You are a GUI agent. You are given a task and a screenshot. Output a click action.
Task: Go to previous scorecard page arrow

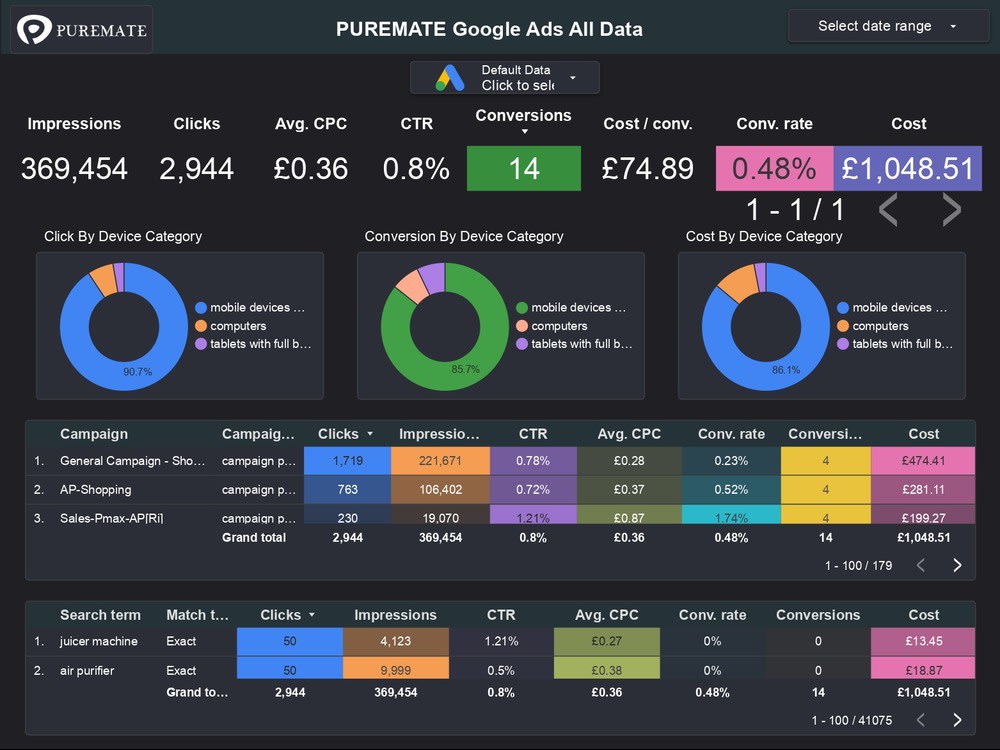tap(888, 209)
